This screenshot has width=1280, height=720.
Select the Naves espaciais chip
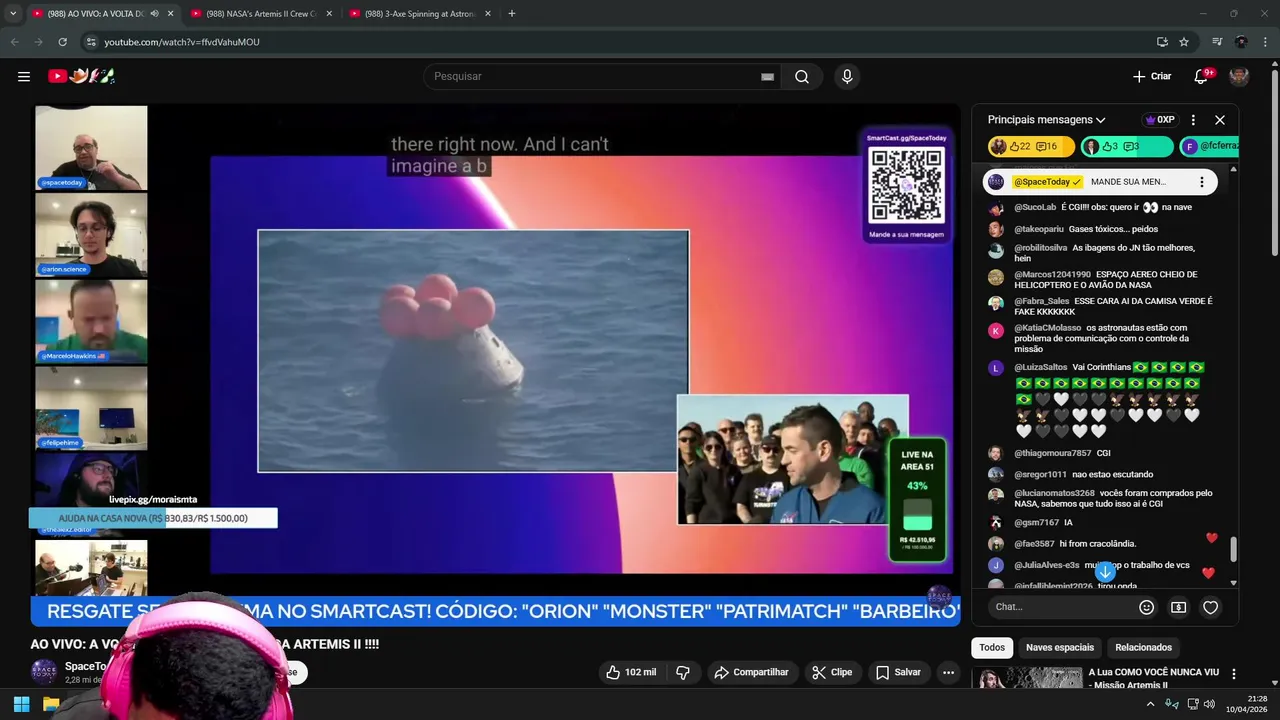pyautogui.click(x=1060, y=648)
